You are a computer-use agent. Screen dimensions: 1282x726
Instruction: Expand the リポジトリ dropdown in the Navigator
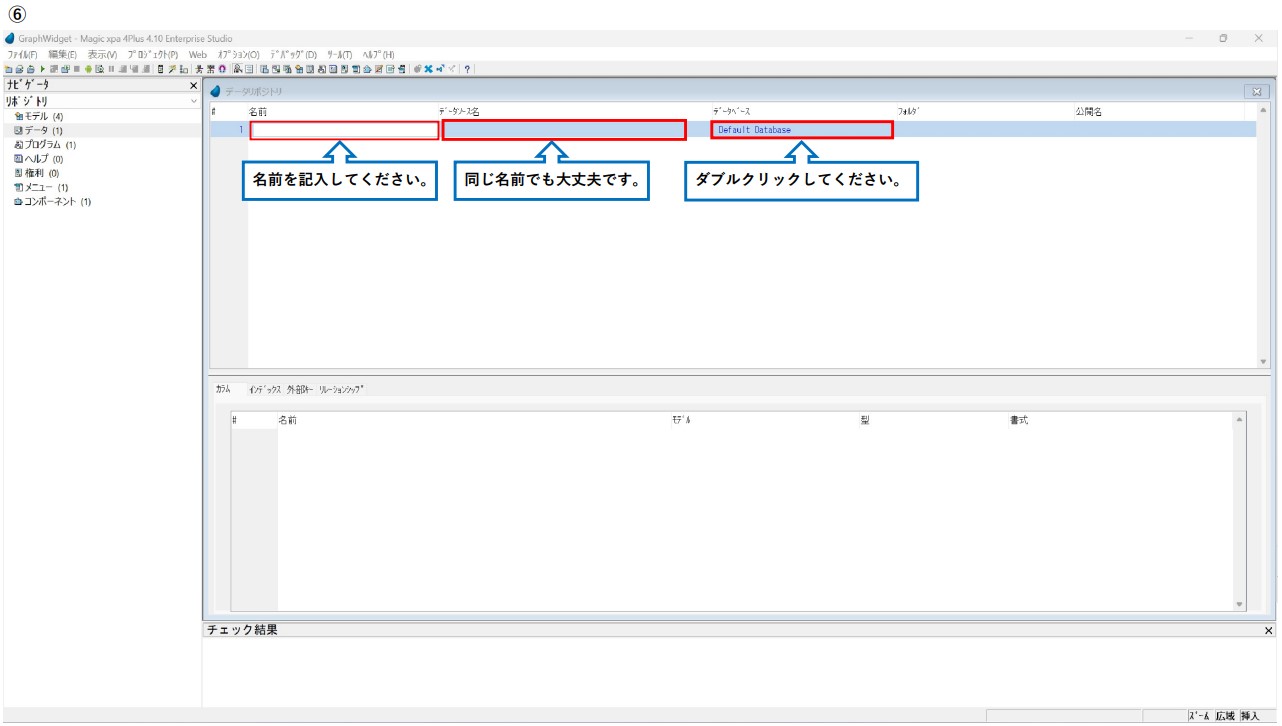pos(193,102)
